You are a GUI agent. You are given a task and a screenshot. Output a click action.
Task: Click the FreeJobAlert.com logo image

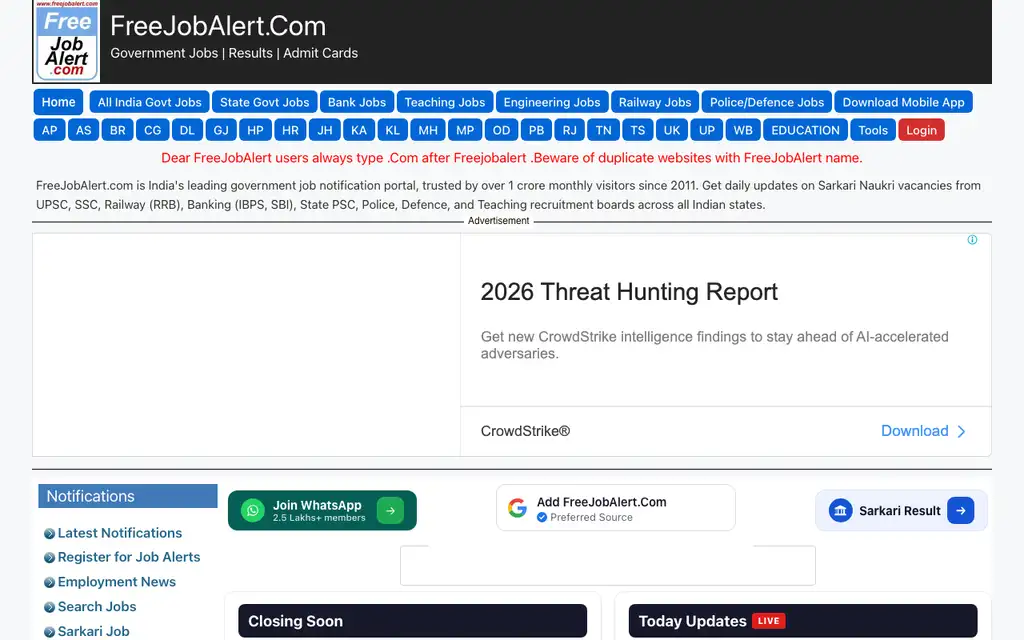(67, 41)
